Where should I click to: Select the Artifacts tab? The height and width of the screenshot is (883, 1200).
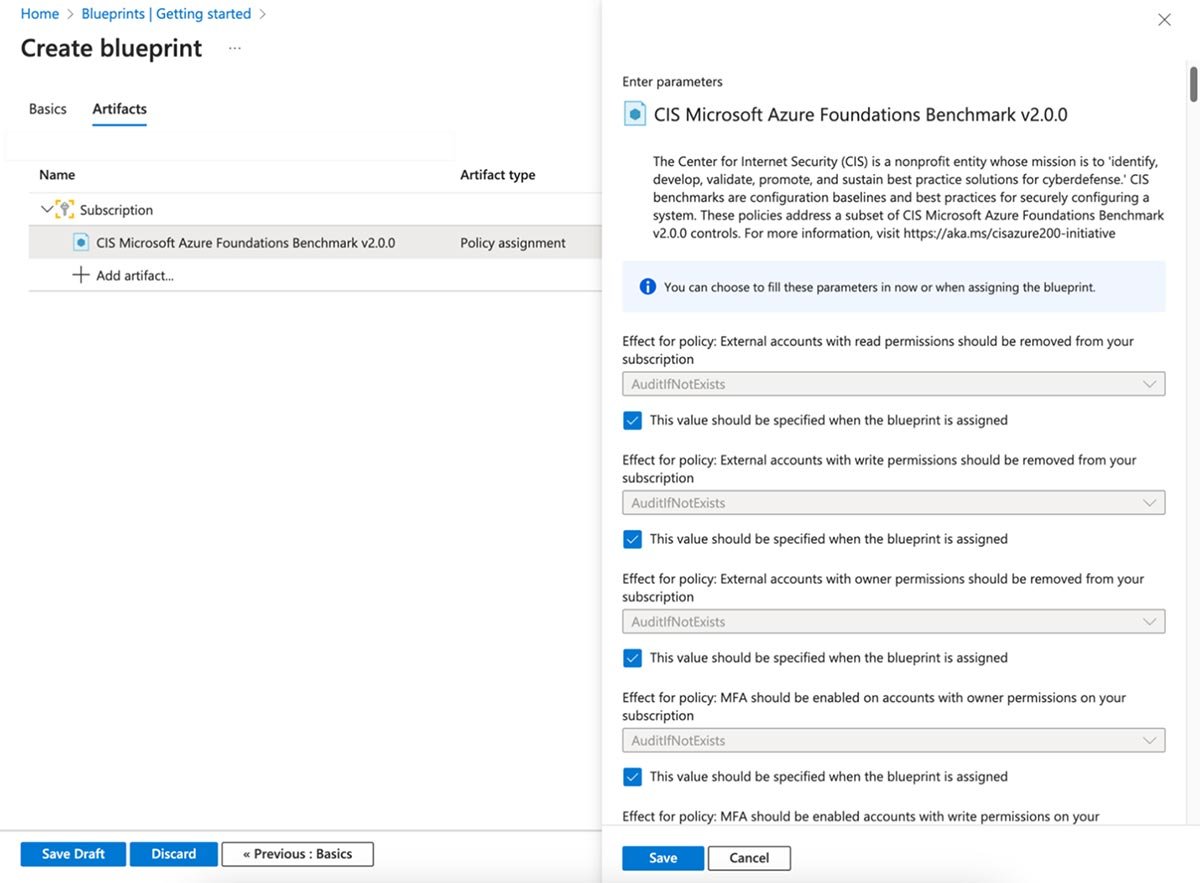point(119,109)
